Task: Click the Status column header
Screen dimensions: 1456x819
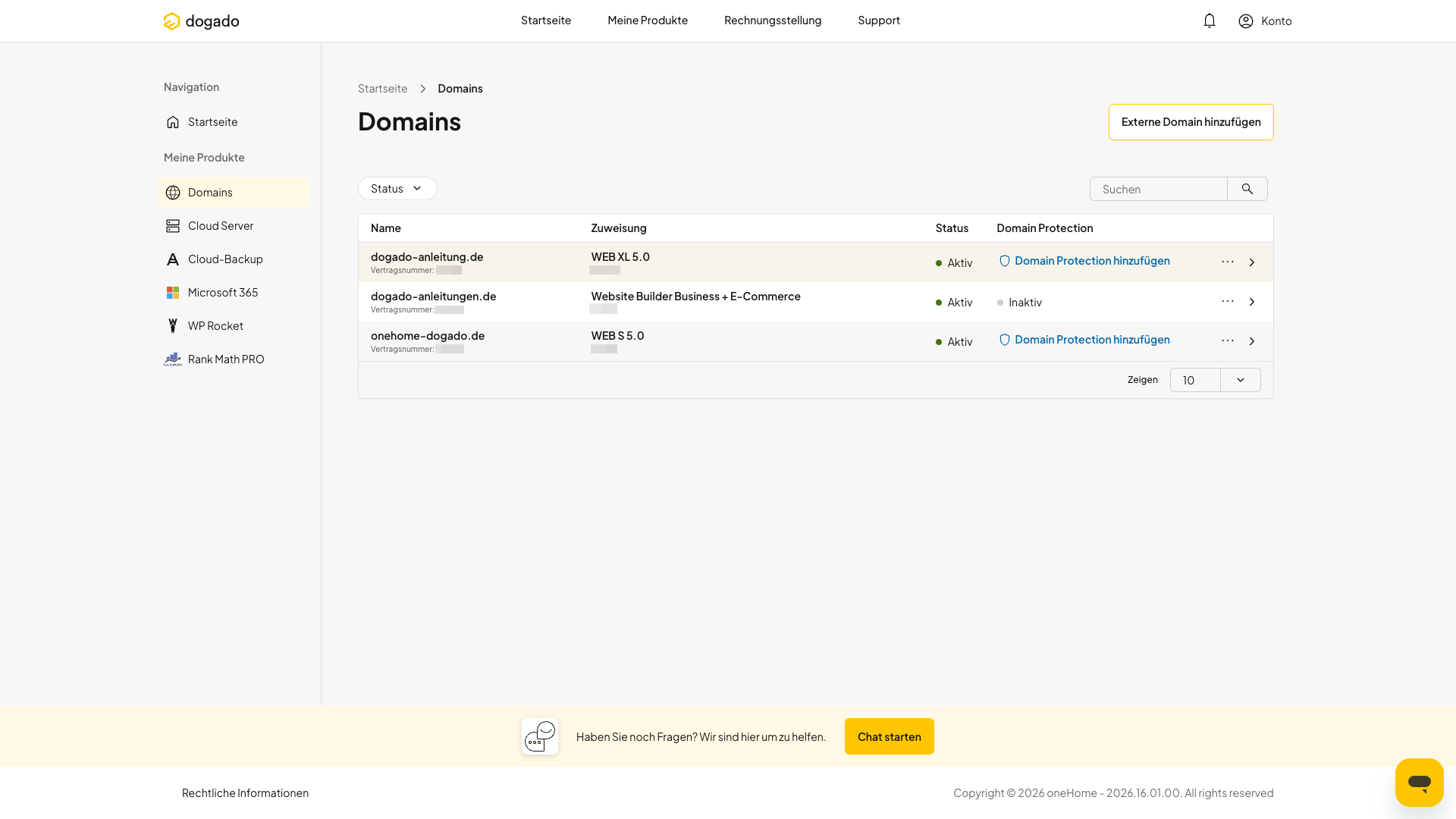Action: [x=952, y=228]
